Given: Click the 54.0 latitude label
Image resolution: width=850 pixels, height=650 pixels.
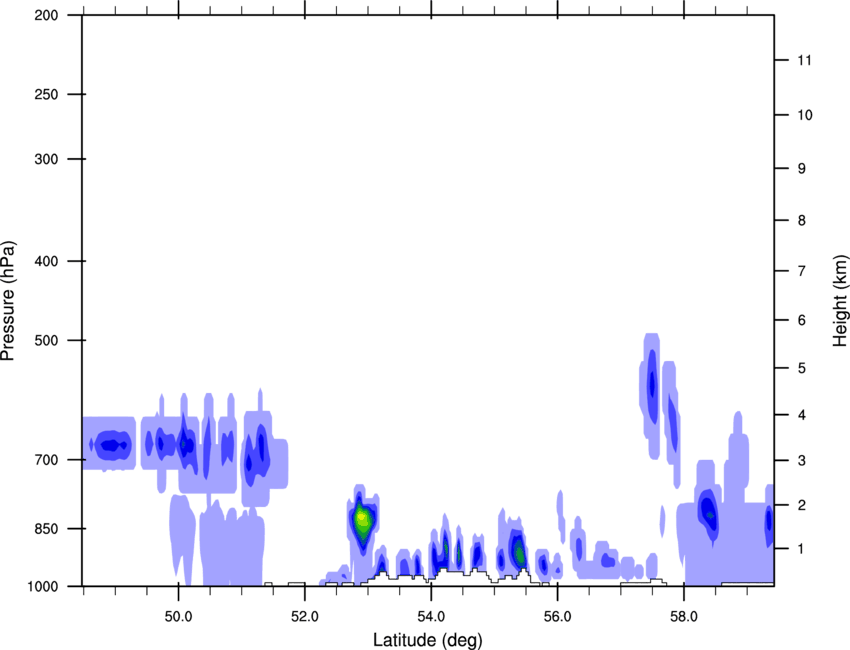Looking at the screenshot, I should (x=432, y=617).
